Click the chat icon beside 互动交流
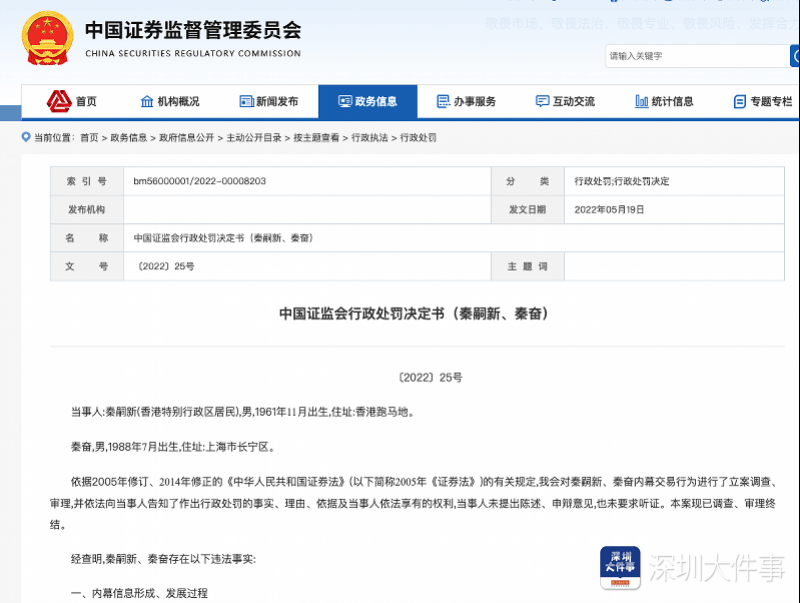800x603 pixels. coord(542,102)
